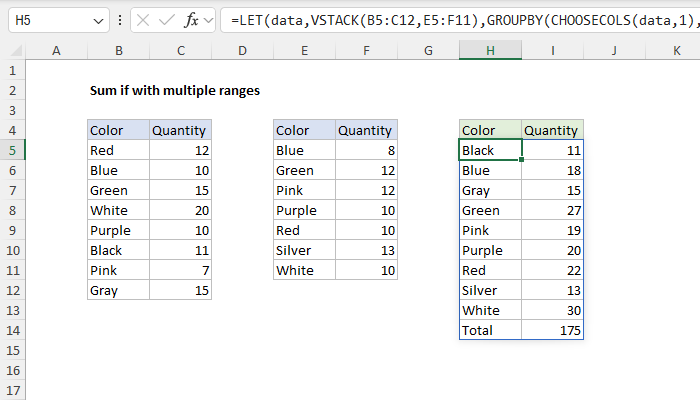Select cell B5 containing Red

pos(118,150)
